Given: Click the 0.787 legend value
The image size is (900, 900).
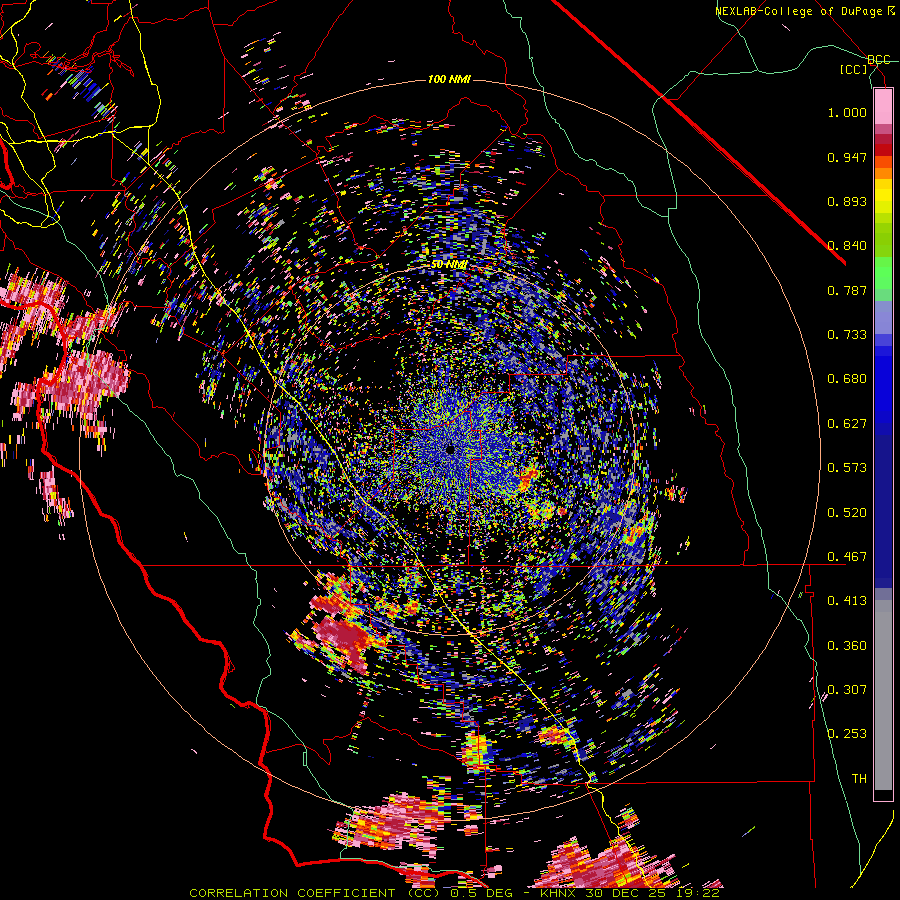Looking at the screenshot, I should [x=847, y=290].
